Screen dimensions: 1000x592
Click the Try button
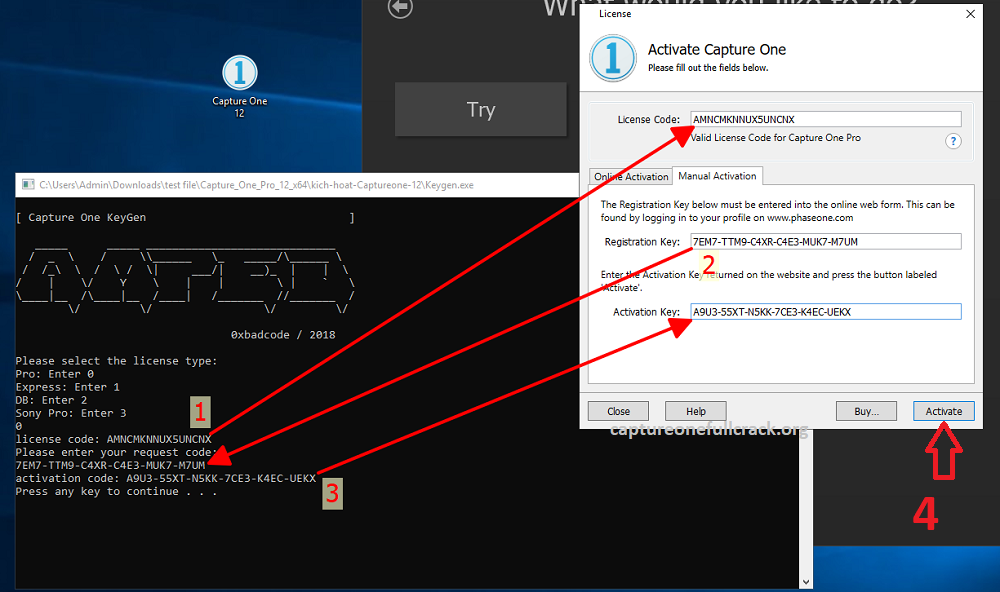(481, 109)
